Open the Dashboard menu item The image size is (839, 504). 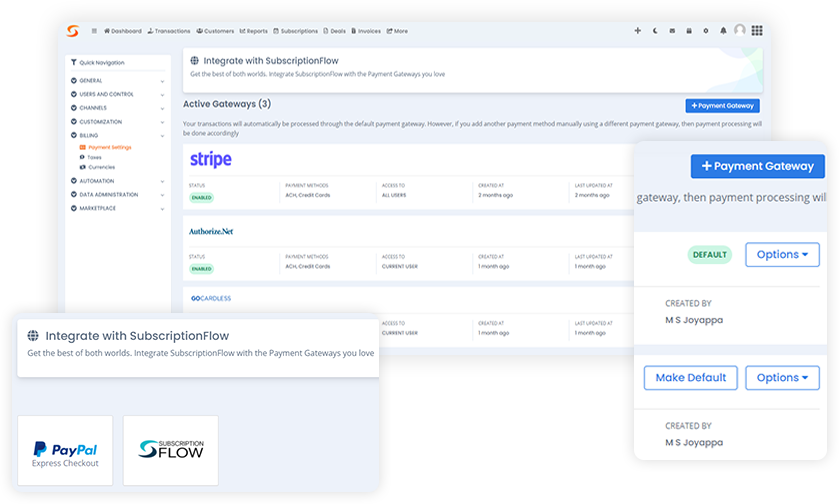click(x=123, y=31)
